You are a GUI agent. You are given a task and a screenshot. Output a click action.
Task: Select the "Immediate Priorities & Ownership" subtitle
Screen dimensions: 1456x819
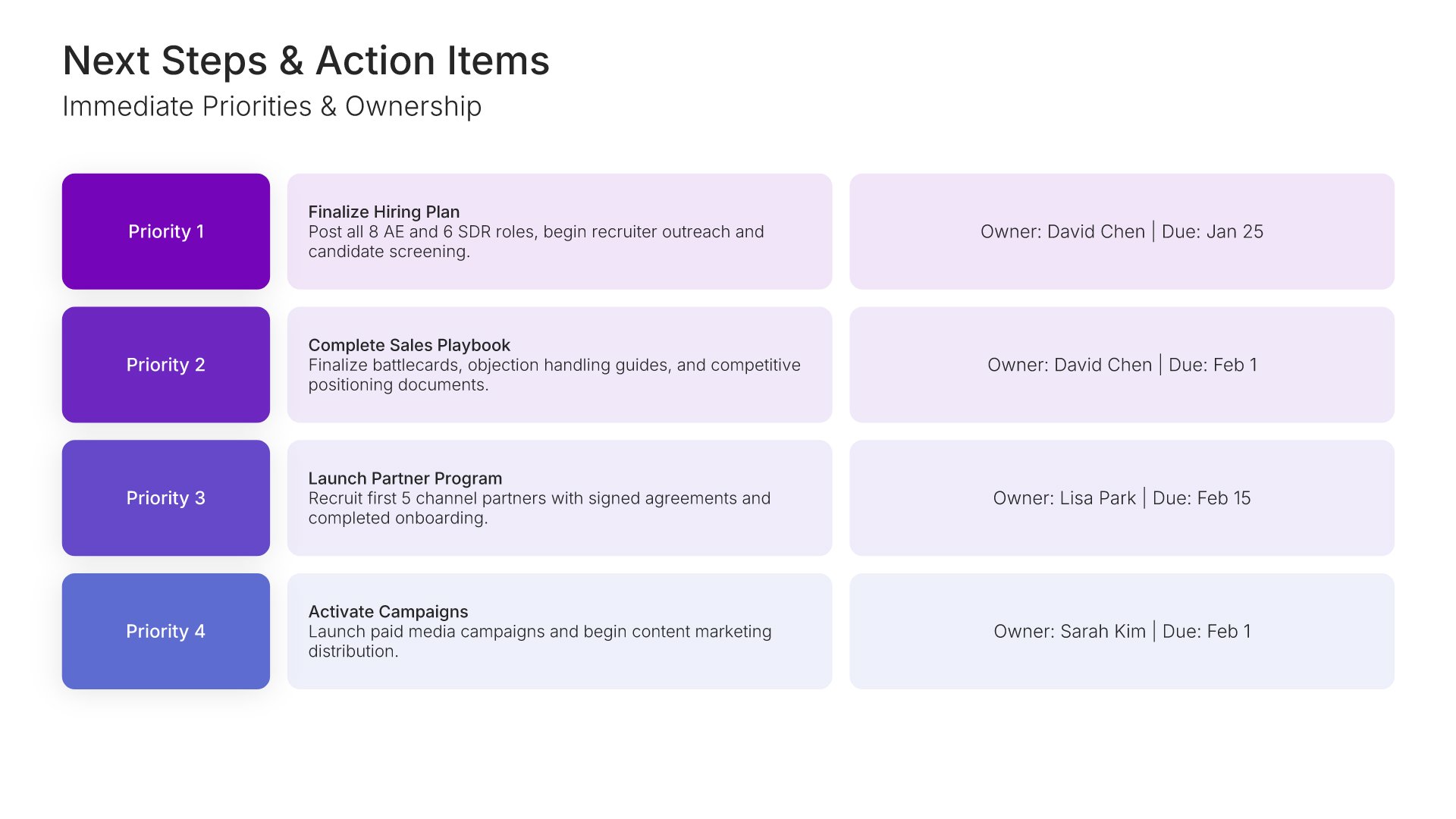point(271,107)
